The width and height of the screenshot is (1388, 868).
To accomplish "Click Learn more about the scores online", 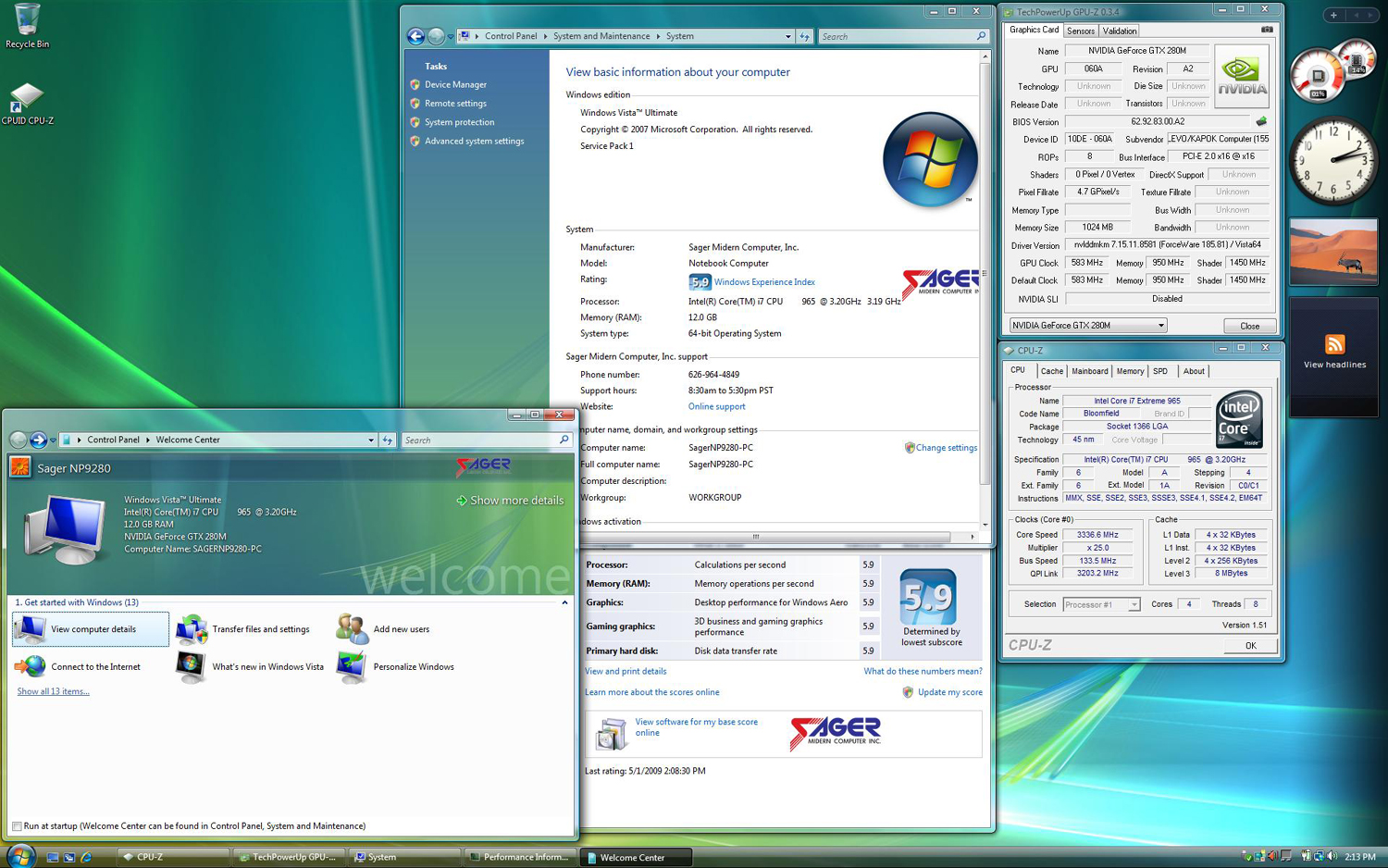I will coord(651,692).
